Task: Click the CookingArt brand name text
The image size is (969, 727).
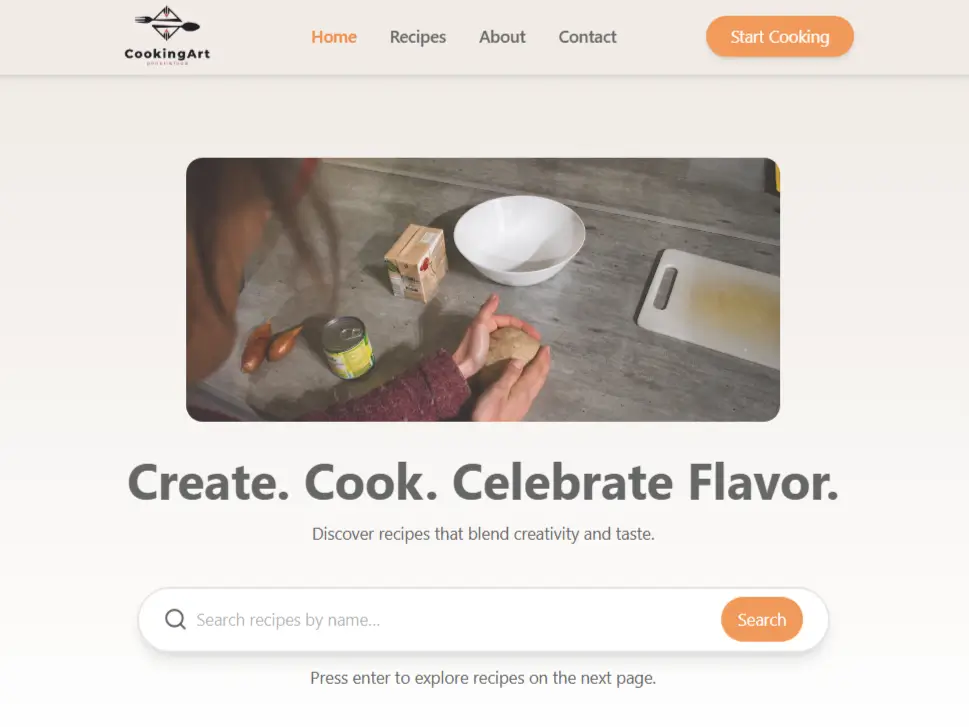Action: 167,54
